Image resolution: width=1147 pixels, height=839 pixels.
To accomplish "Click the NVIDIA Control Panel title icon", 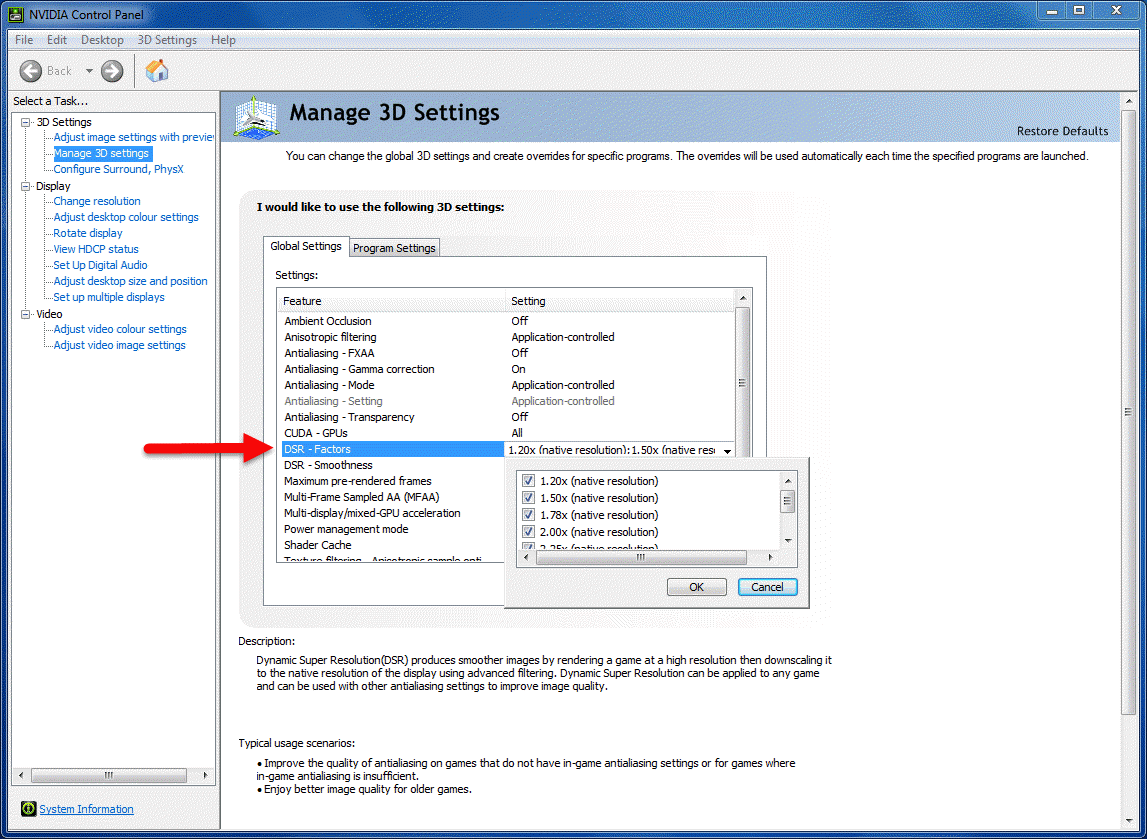I will (15, 14).
